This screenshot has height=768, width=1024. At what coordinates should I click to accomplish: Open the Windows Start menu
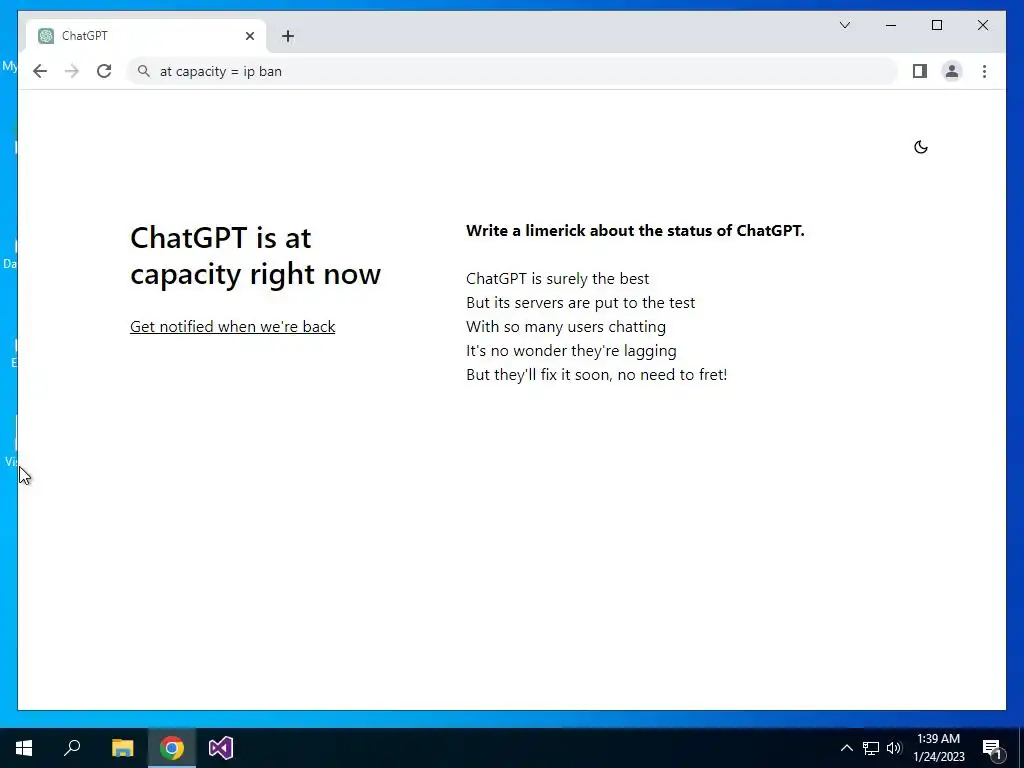(24, 748)
